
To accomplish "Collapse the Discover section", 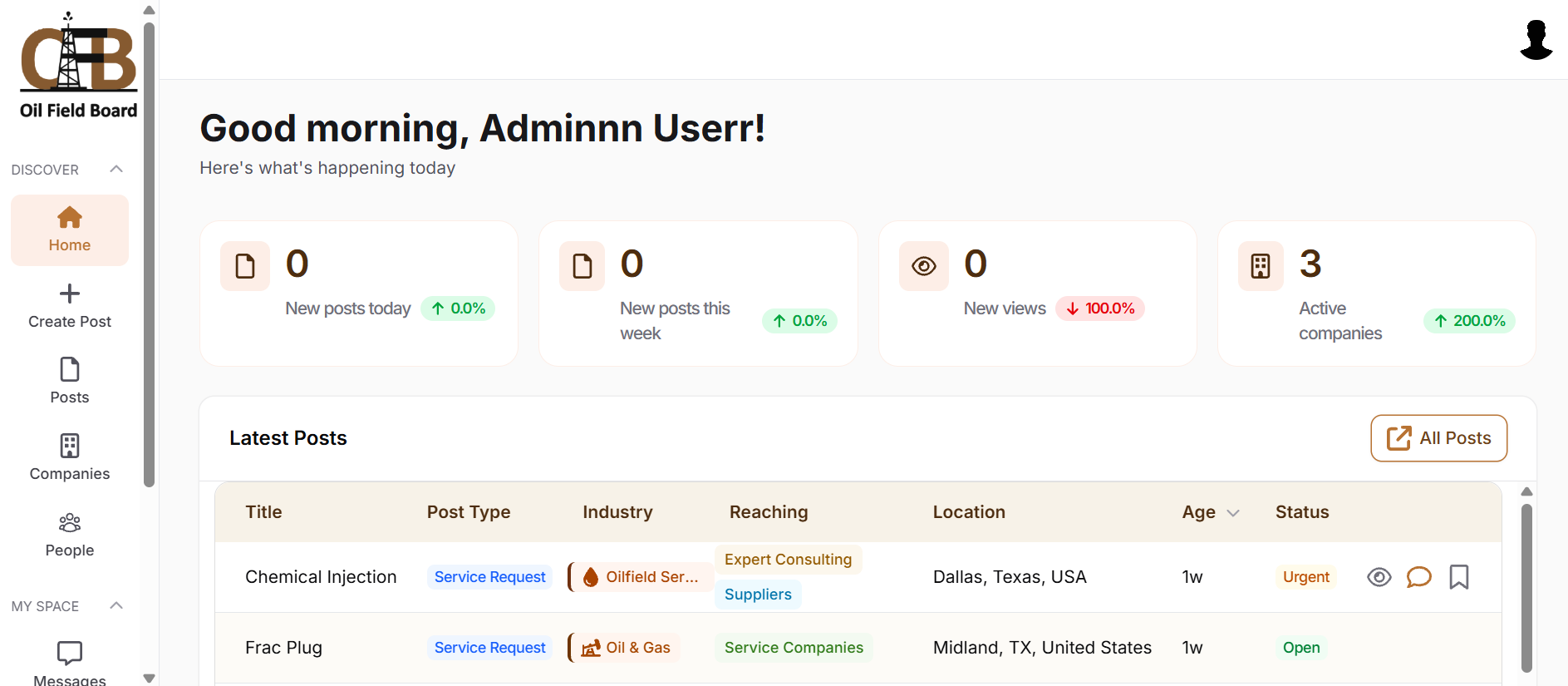I will coord(116,169).
